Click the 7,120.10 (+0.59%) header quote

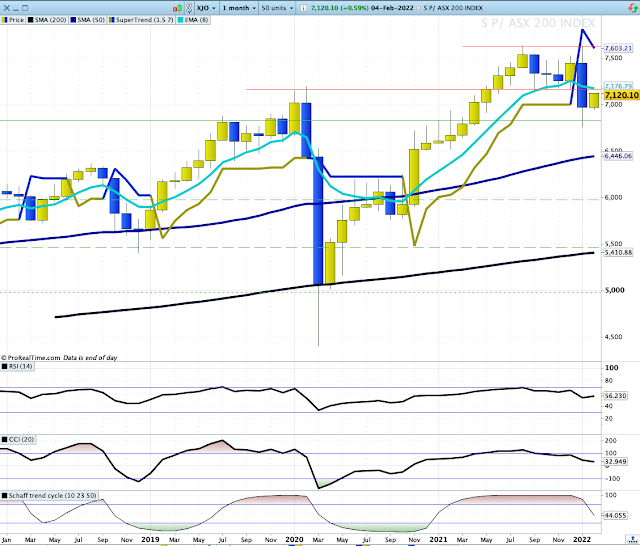tap(340, 8)
